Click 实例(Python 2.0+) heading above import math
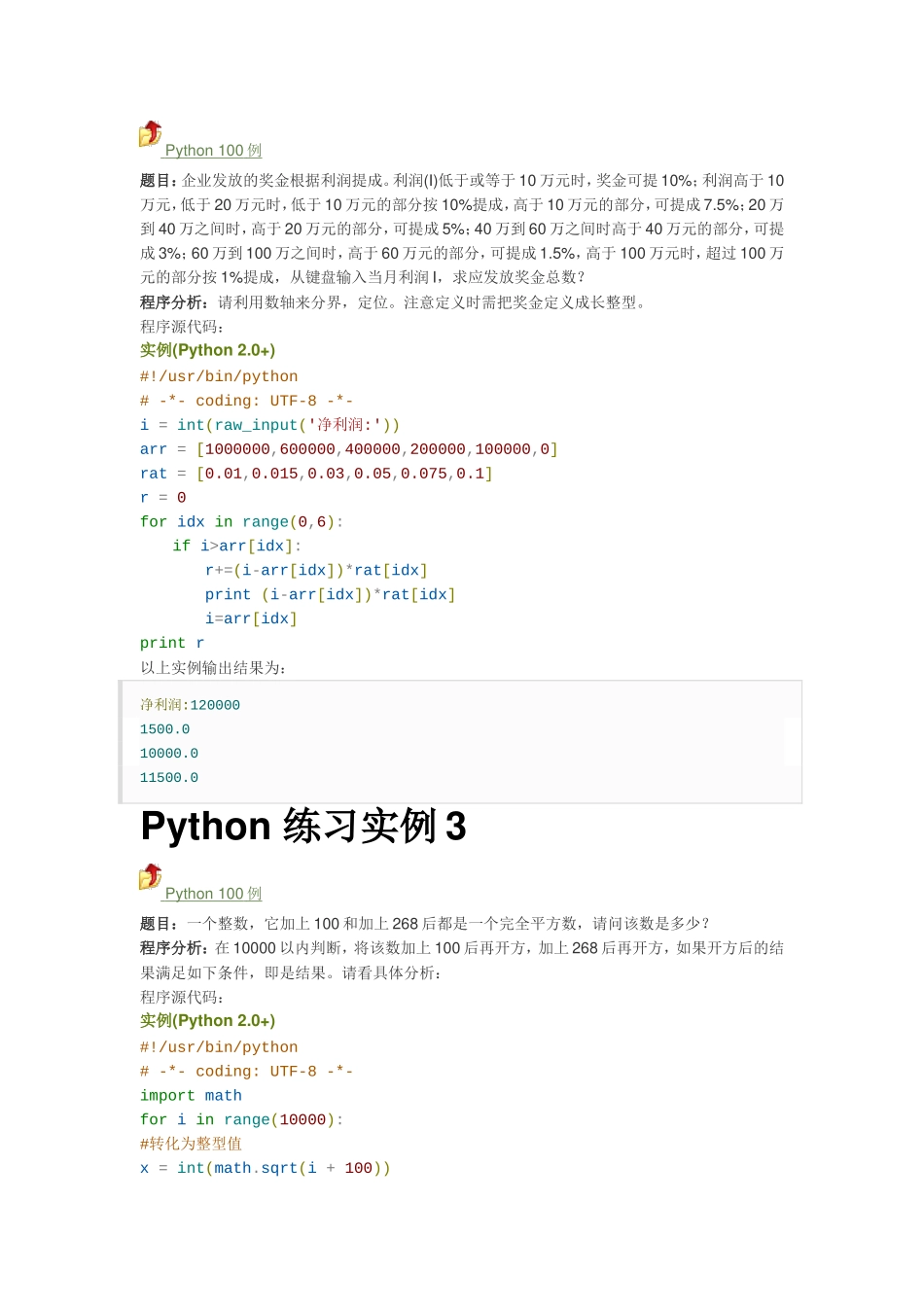The image size is (924, 1307). pos(207,1021)
